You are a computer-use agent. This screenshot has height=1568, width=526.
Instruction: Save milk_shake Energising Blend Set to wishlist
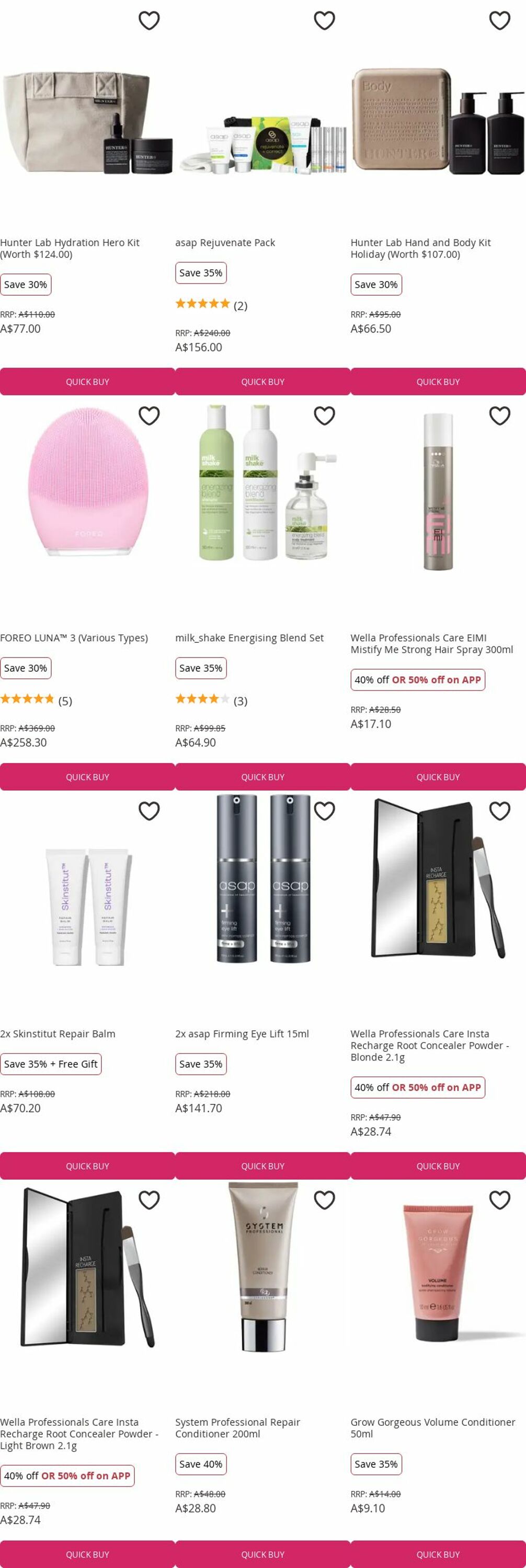click(325, 416)
